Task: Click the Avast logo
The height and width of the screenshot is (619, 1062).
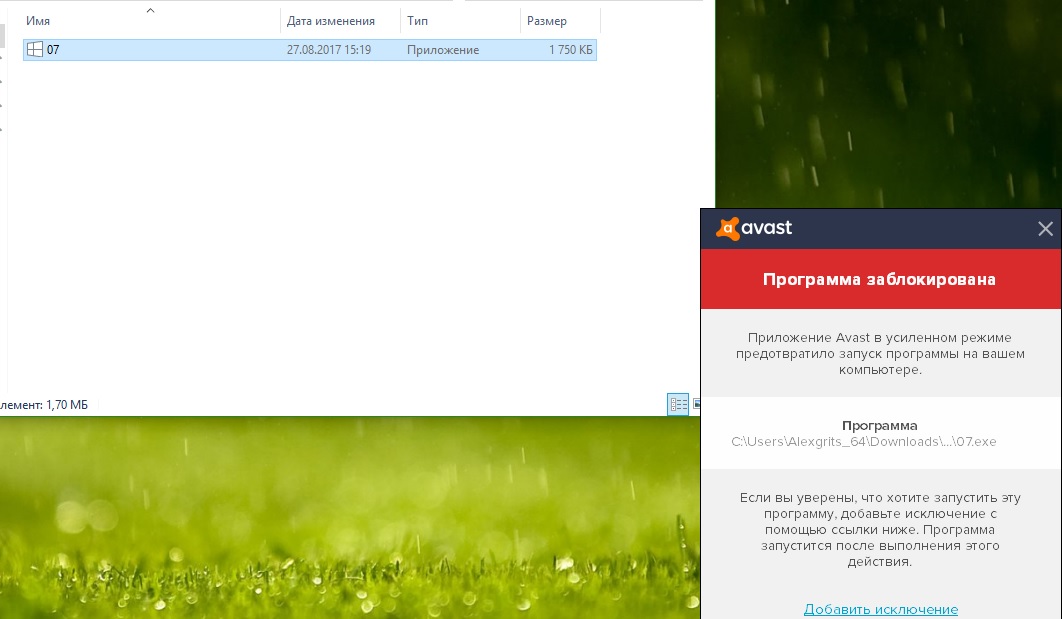Action: point(754,228)
